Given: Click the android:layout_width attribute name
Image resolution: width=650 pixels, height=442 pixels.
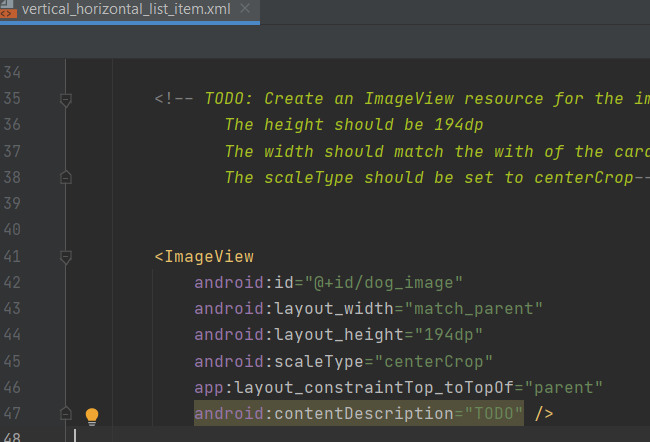Looking at the screenshot, I should point(294,309).
